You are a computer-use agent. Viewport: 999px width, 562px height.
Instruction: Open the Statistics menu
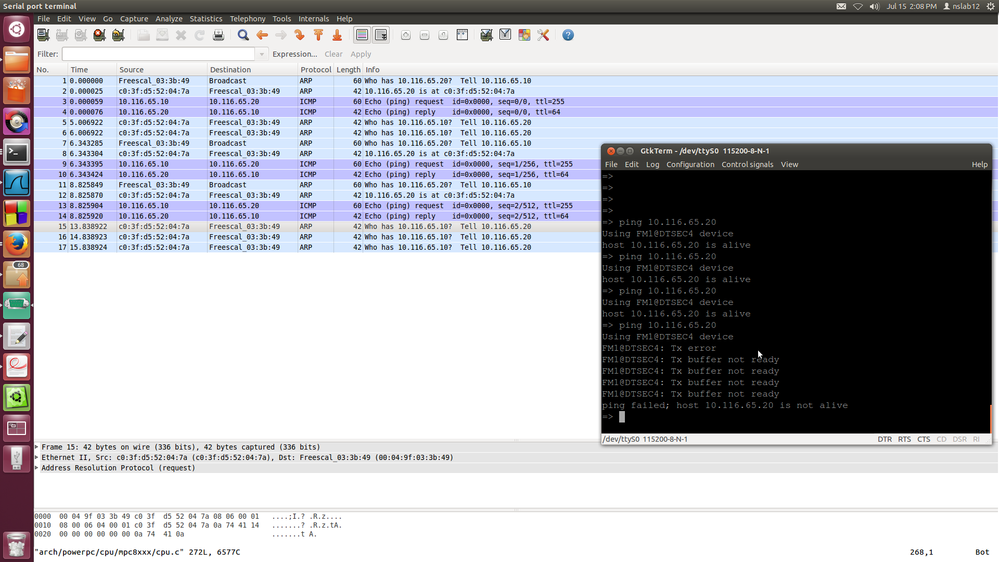[206, 18]
